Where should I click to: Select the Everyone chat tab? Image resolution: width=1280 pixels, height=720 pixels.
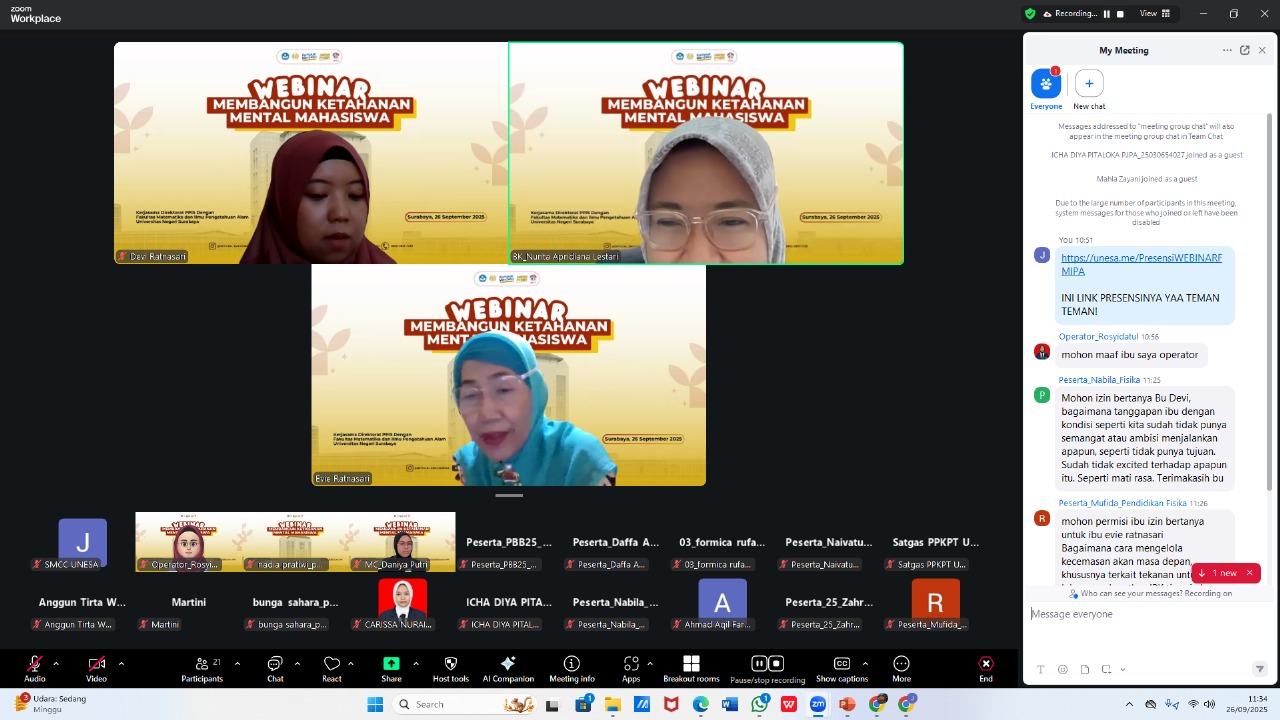[x=1046, y=86]
